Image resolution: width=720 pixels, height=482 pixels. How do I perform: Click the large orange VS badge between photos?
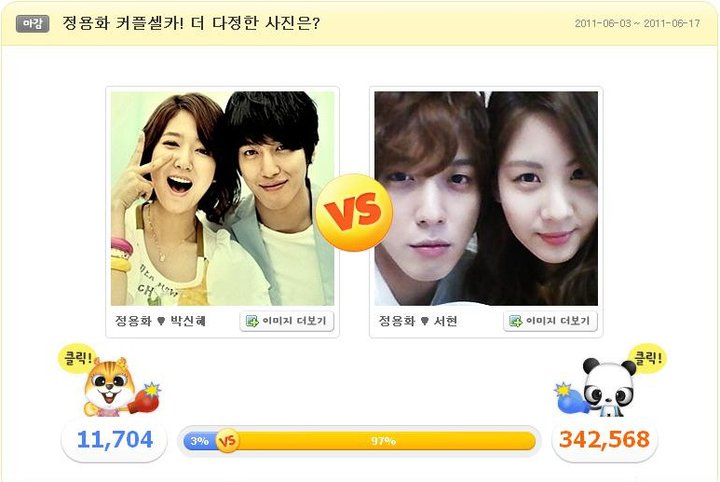pyautogui.click(x=354, y=212)
